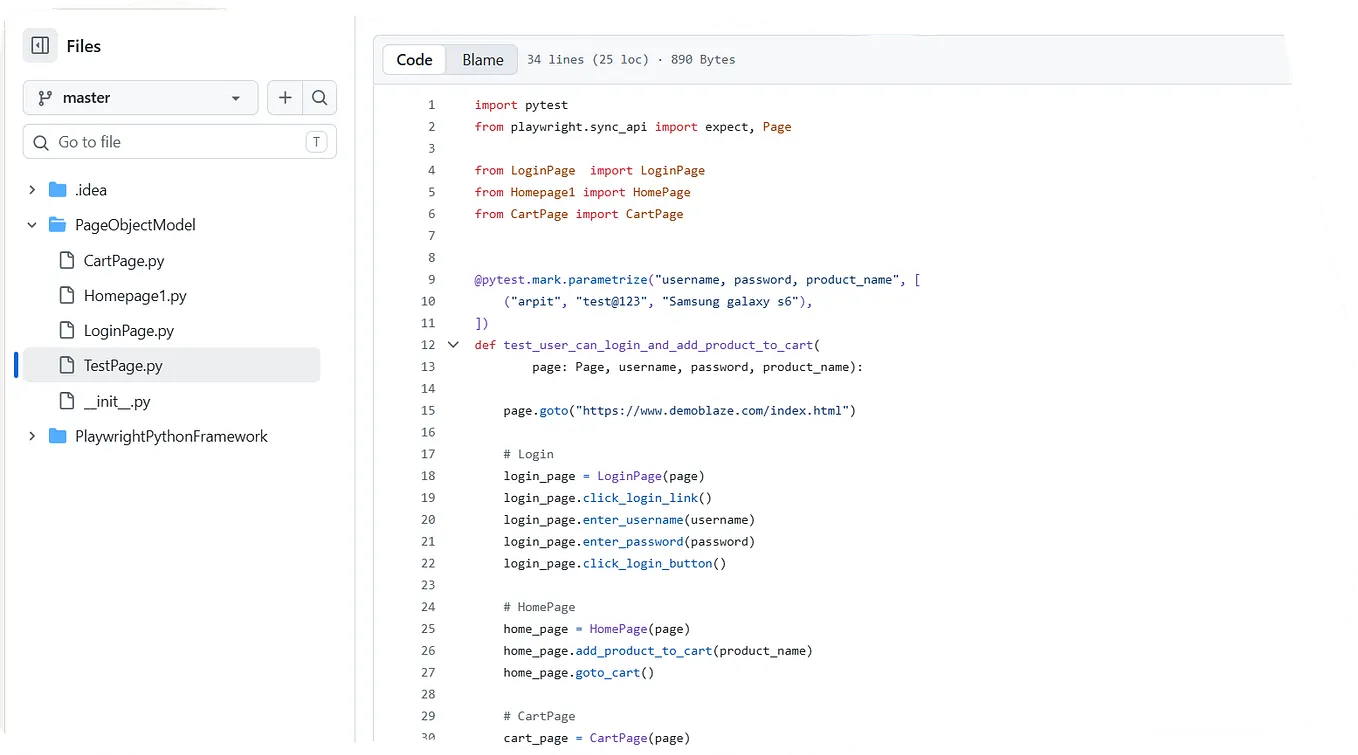The width and height of the screenshot is (1358, 755).
Task: Click 'test_user_can_login_and_add_product_to_cart' function name
Action: tap(658, 345)
